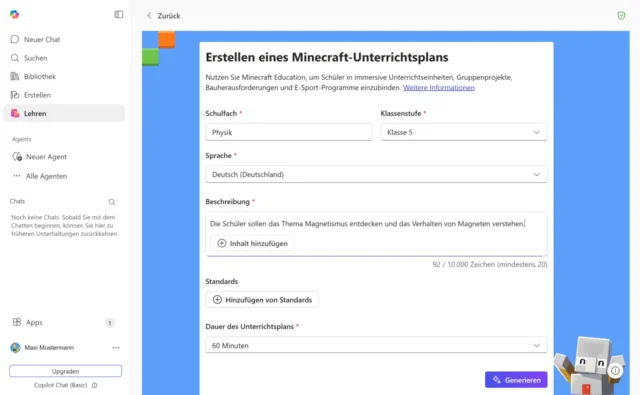640x395 pixels.
Task: Click the Schulfach input field with Physik
Action: 289,132
